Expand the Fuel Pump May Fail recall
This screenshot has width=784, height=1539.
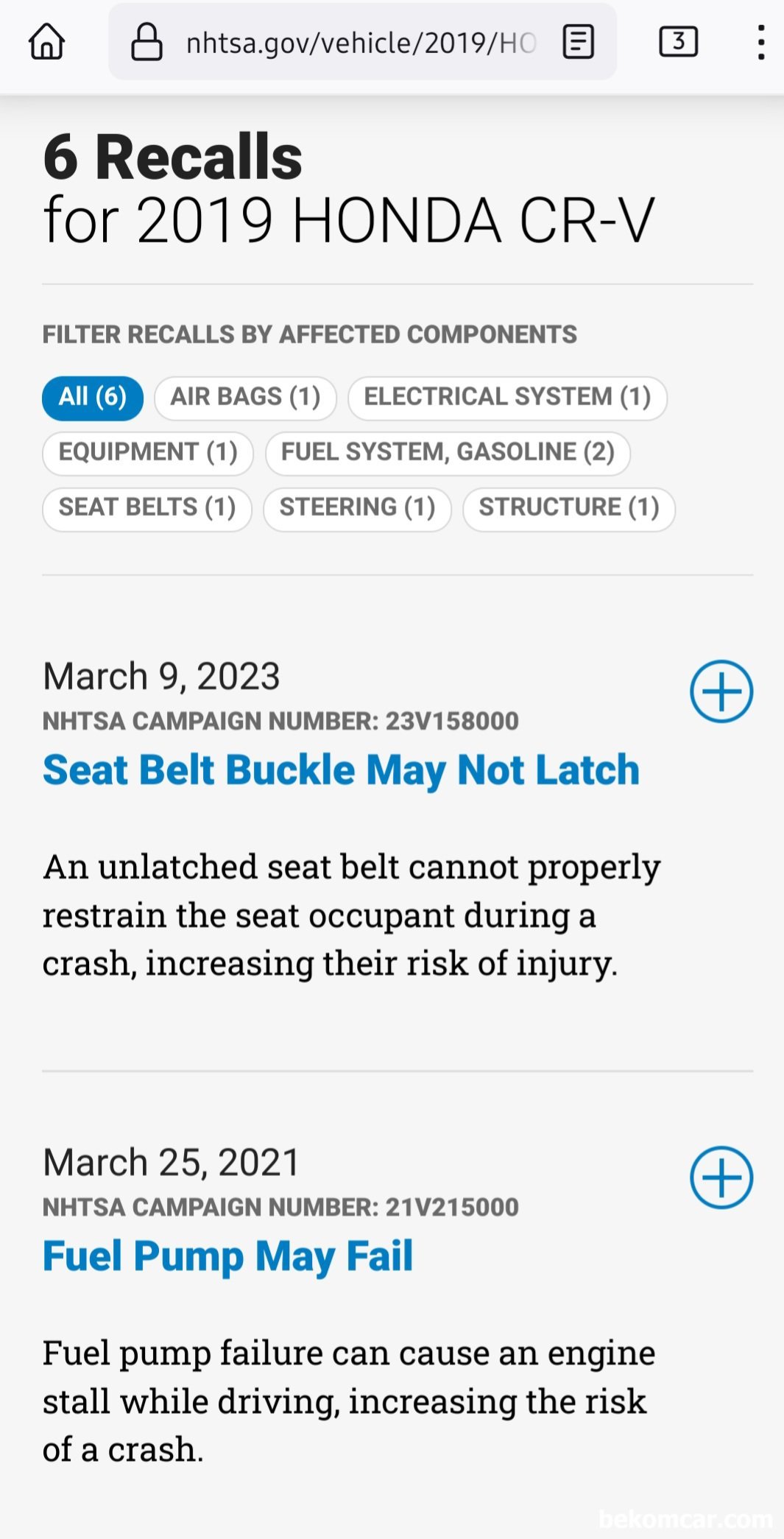click(x=721, y=1177)
